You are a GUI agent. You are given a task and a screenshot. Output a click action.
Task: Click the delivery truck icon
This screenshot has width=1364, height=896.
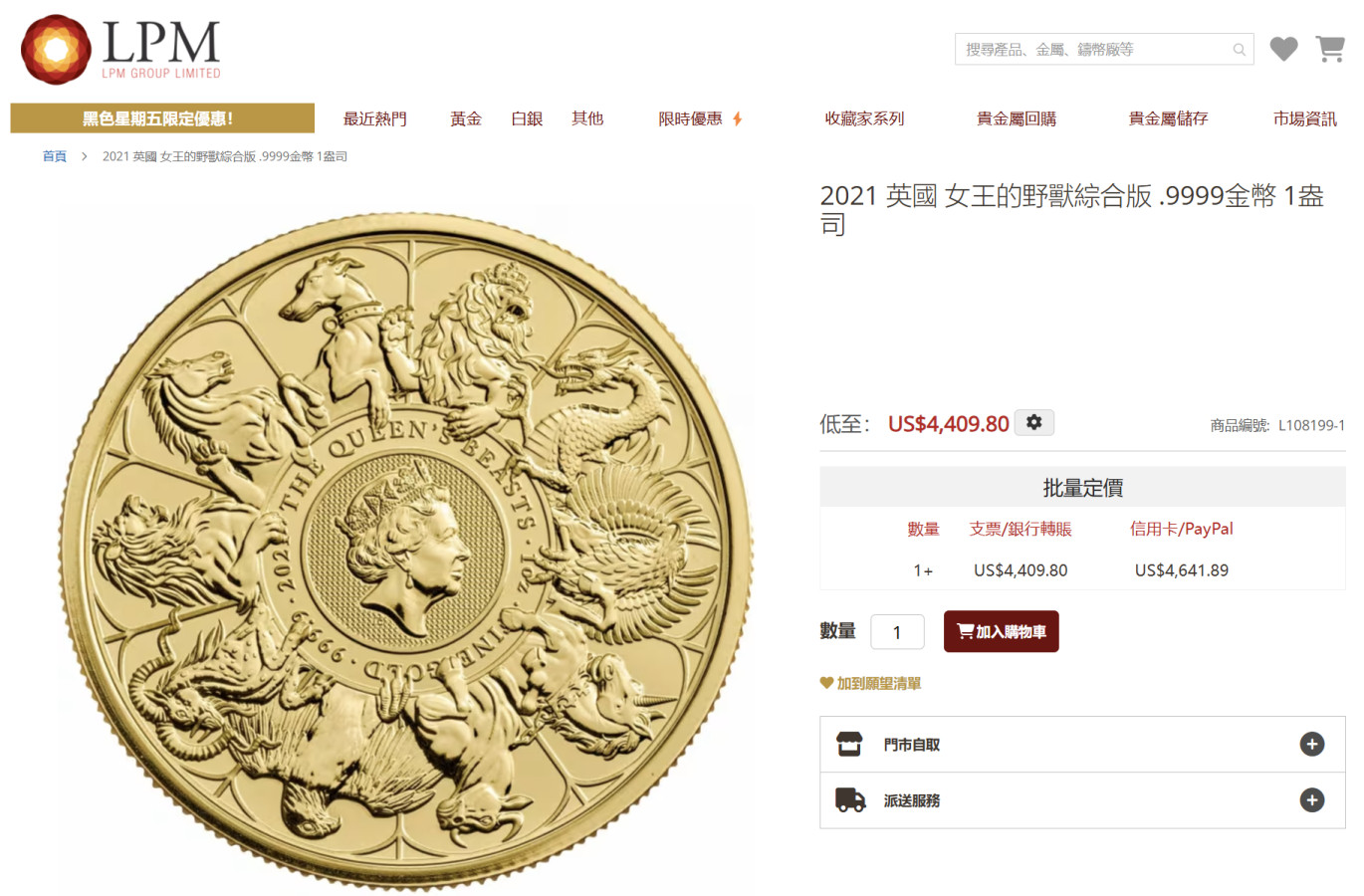(850, 799)
